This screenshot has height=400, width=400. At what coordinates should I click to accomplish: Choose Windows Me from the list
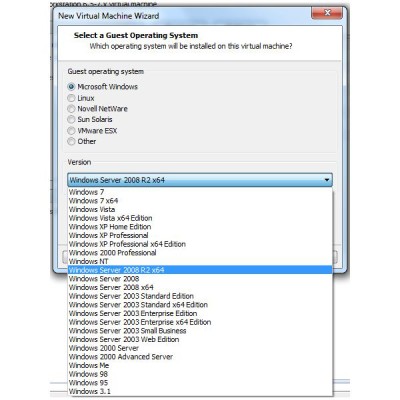(200, 365)
